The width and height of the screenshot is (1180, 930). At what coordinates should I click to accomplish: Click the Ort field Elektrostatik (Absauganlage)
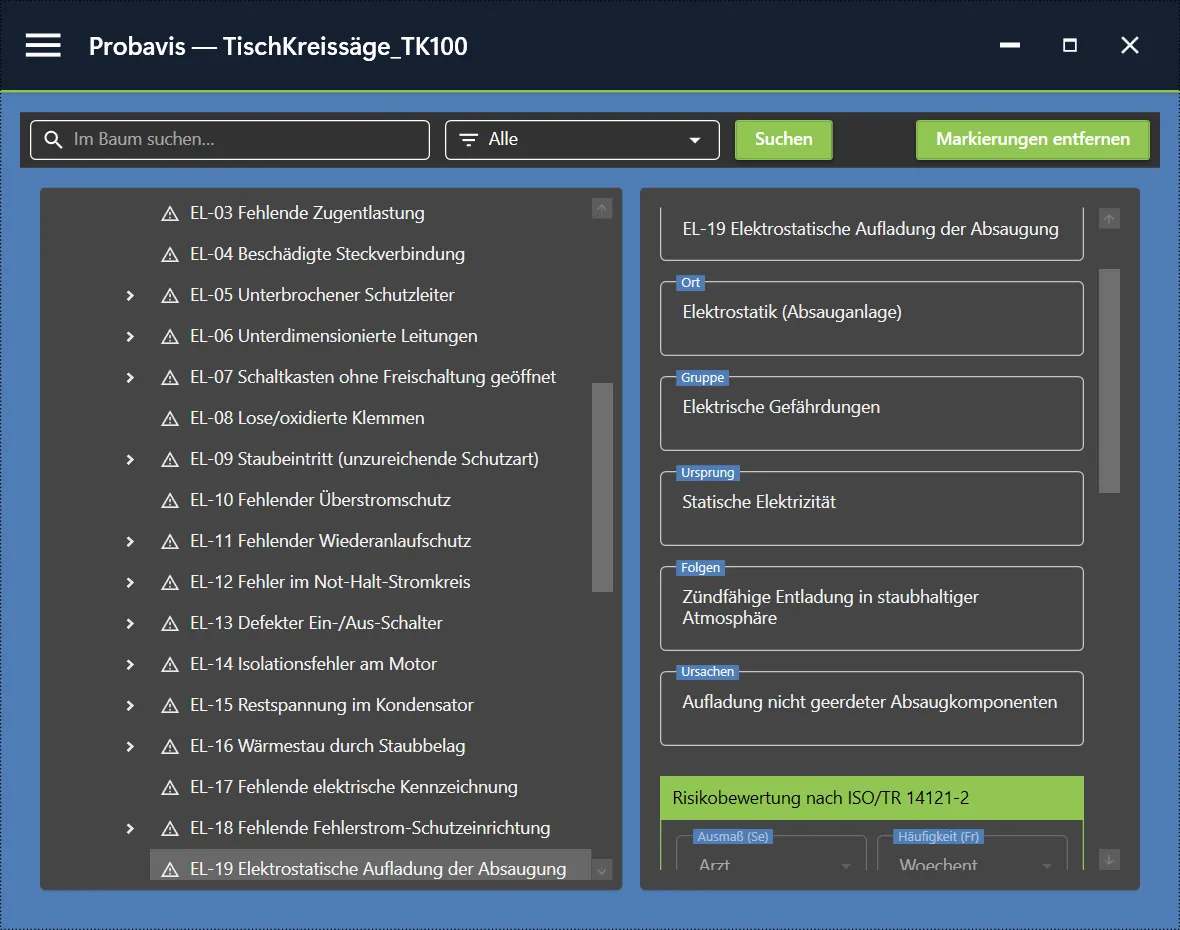click(871, 318)
